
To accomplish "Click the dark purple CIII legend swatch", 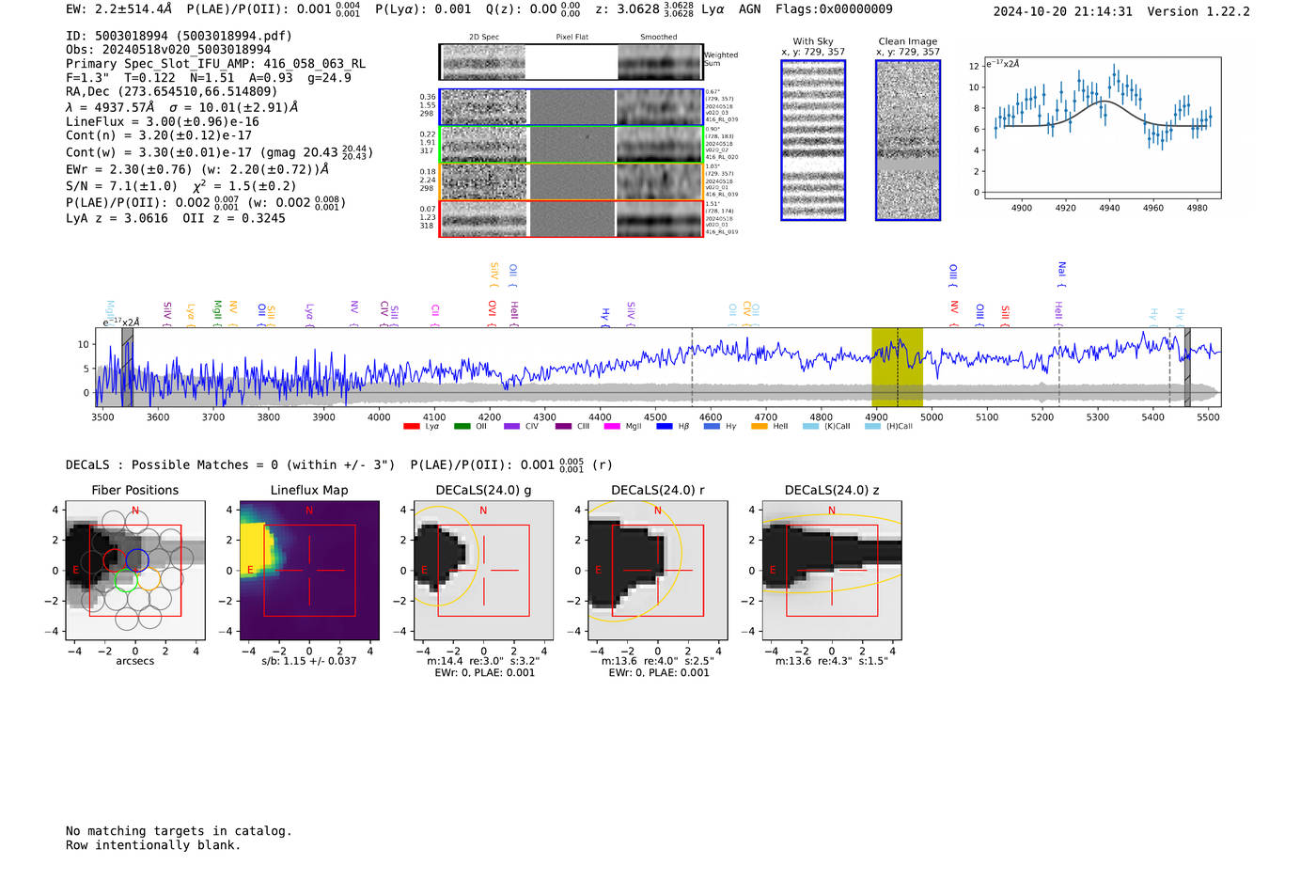I will 563,427.
